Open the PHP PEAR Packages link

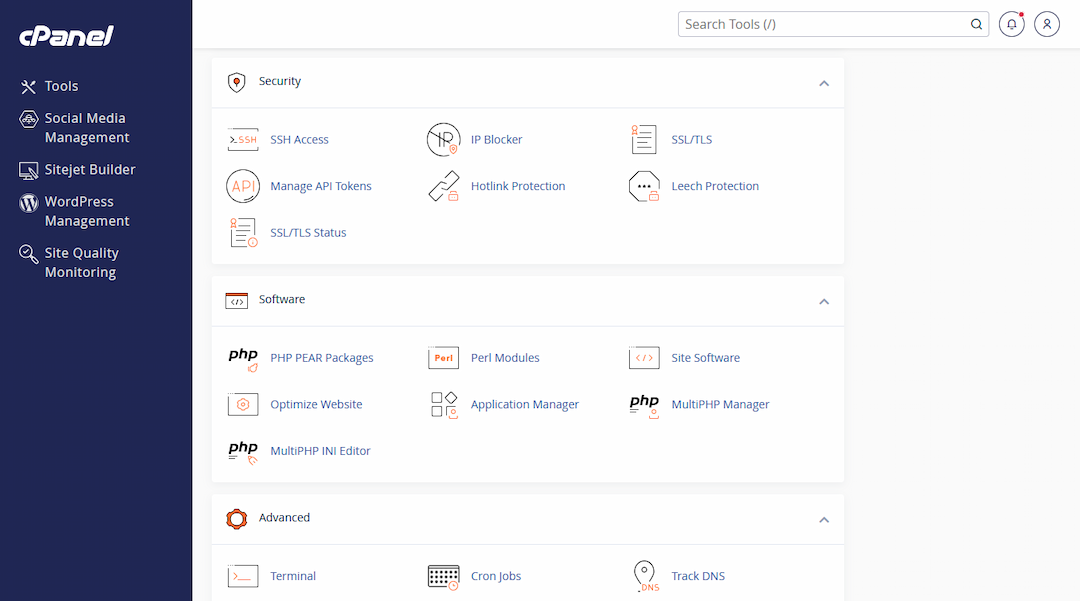(322, 358)
